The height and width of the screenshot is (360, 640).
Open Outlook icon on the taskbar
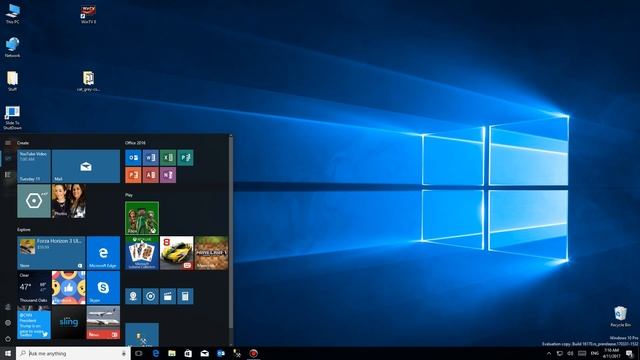221,353
